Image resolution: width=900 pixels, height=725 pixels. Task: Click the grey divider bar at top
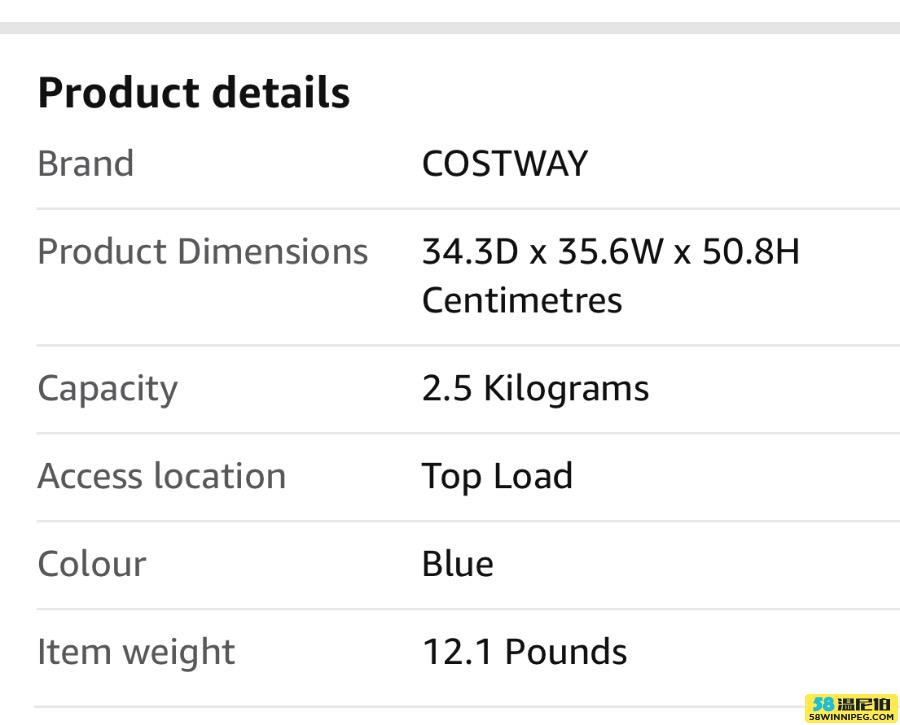[x=450, y=28]
